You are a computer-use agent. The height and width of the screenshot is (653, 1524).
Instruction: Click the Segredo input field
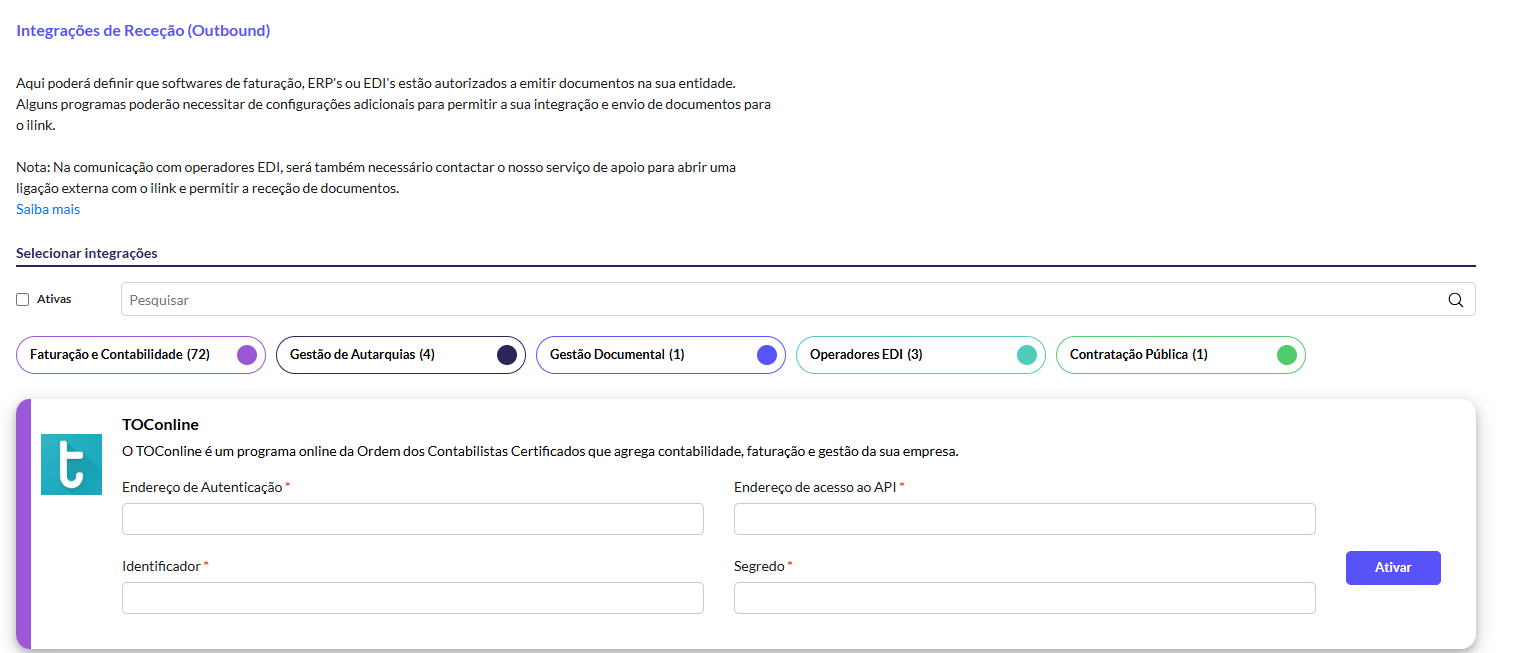tap(1024, 597)
